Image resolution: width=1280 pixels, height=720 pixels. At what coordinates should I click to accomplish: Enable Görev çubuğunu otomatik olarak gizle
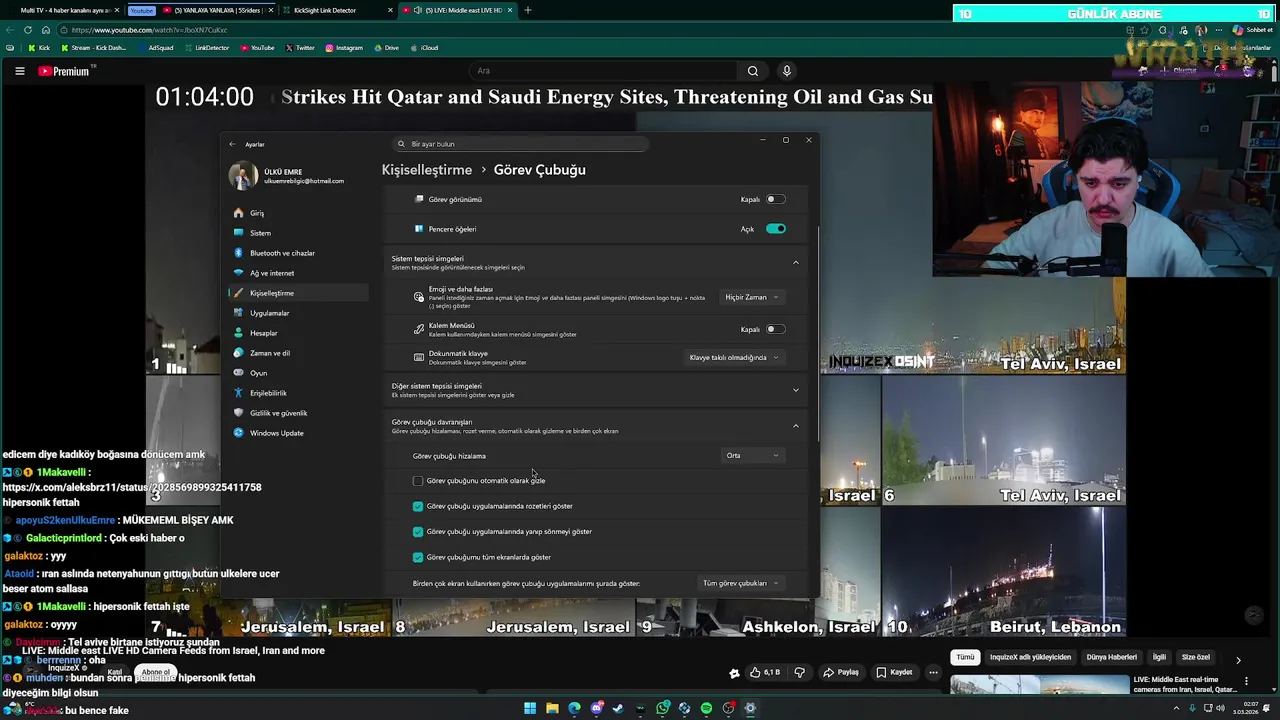(418, 481)
